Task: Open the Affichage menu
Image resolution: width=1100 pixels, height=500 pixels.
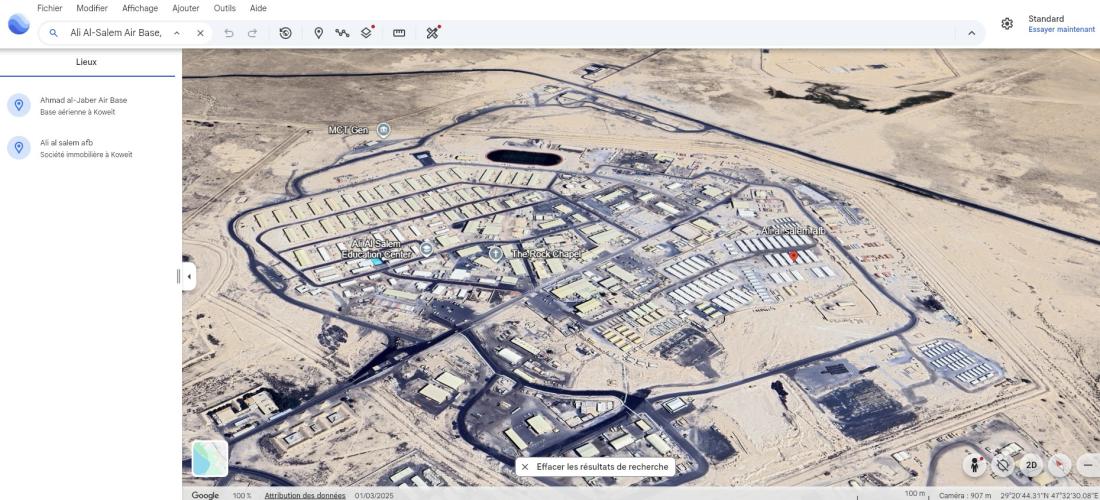Action: click(140, 8)
